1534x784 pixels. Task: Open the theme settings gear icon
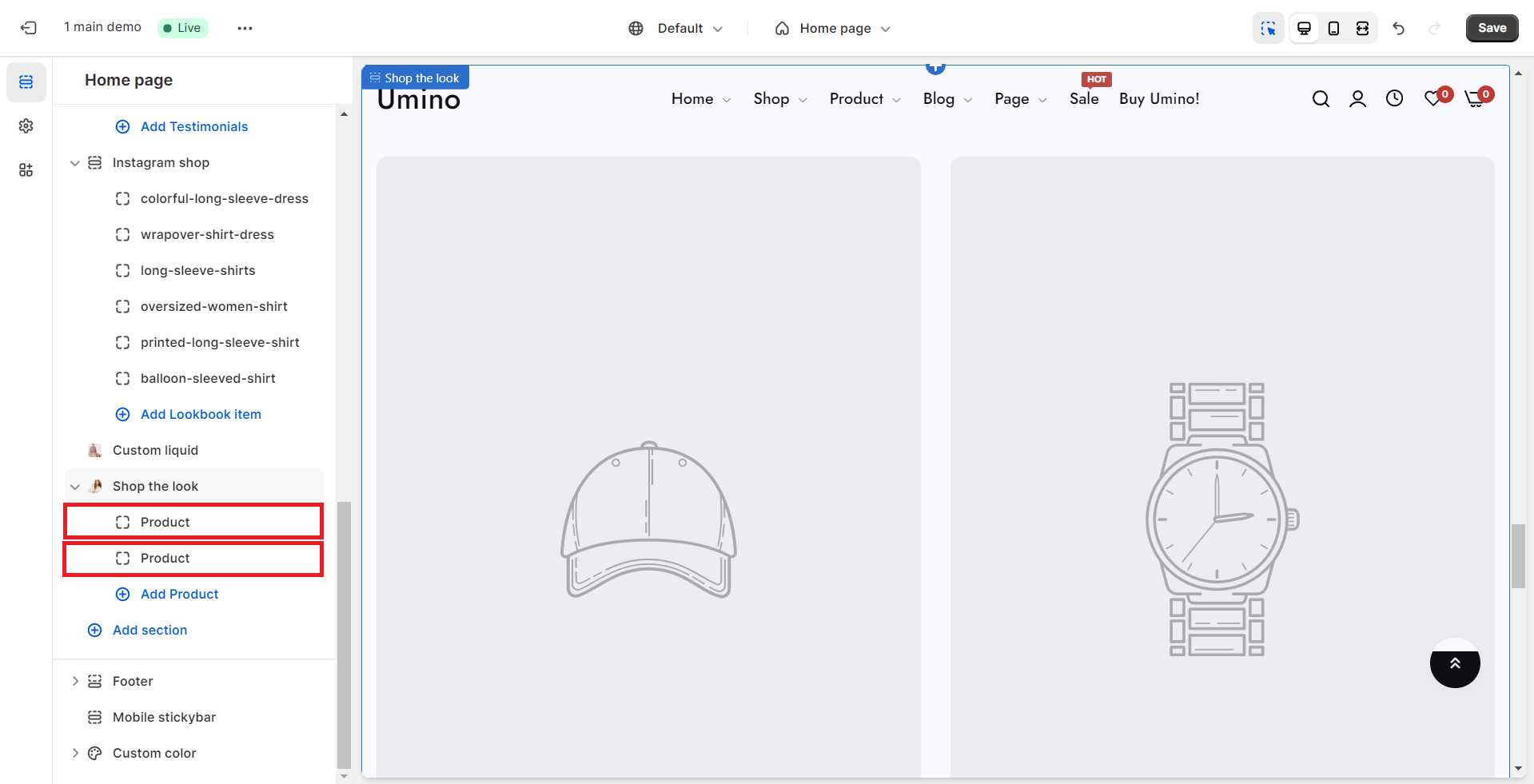point(26,126)
